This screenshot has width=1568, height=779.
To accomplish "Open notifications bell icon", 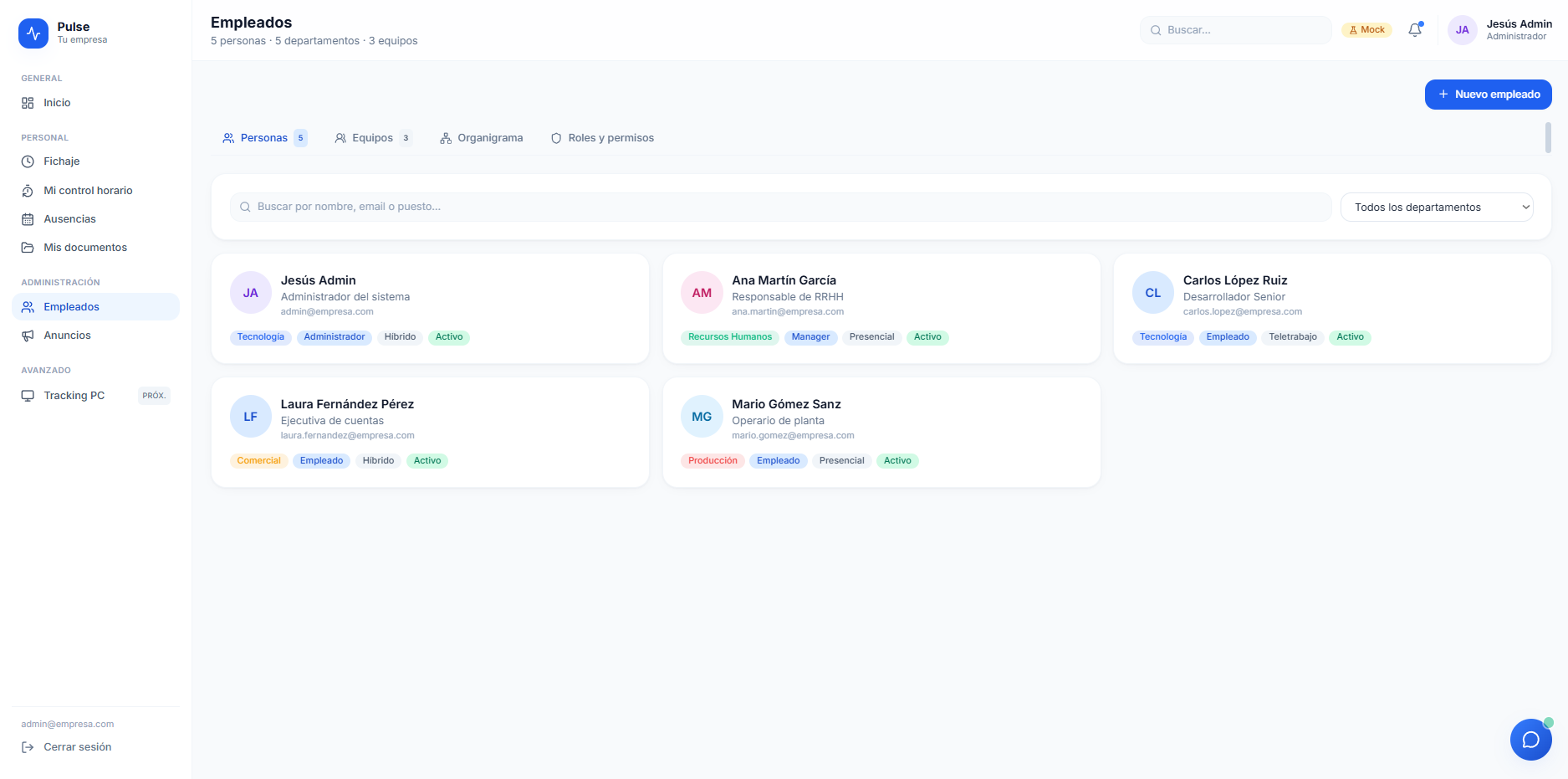I will click(x=1415, y=30).
